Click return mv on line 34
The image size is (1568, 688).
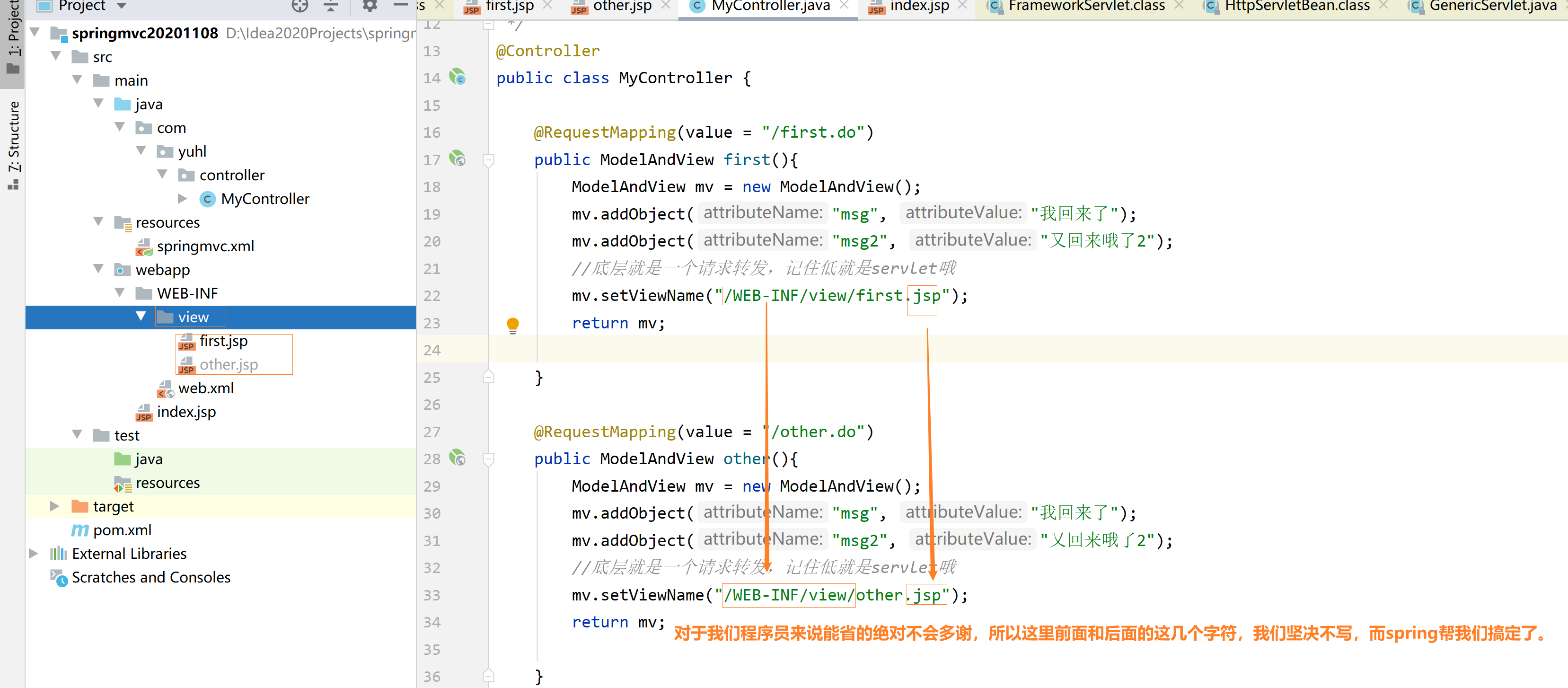click(x=618, y=622)
